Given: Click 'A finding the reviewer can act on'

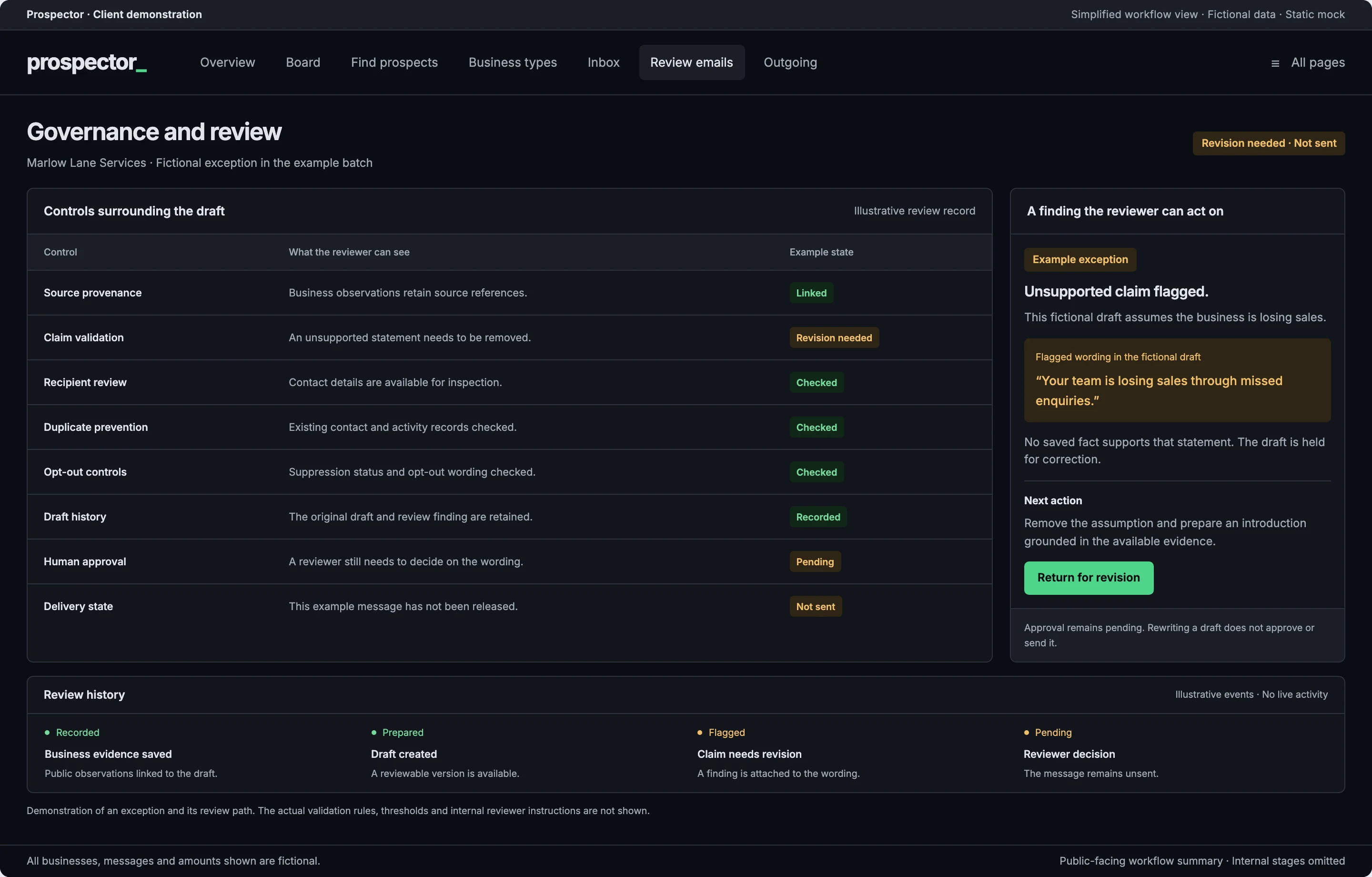Looking at the screenshot, I should [1125, 211].
